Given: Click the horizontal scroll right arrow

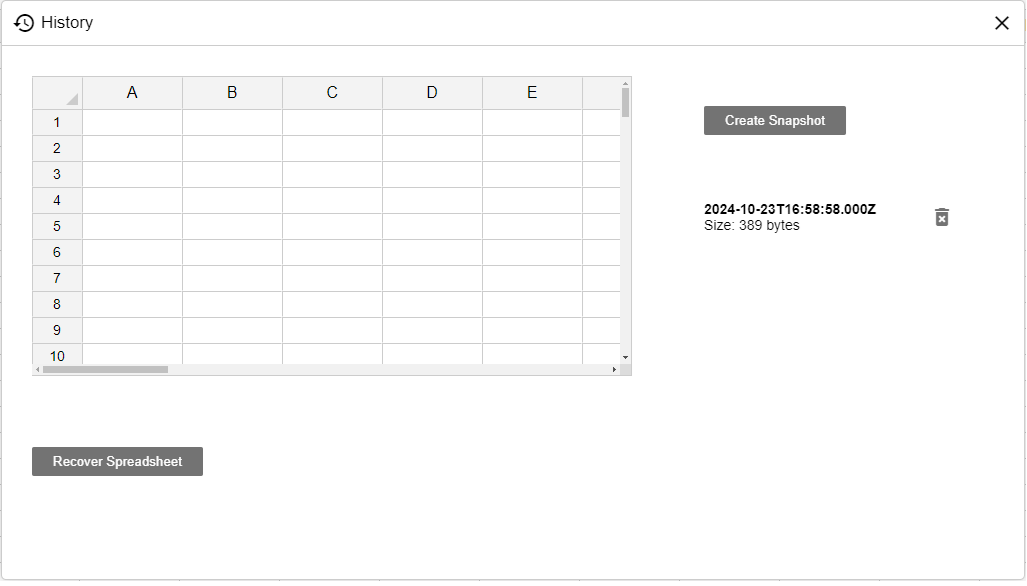Looking at the screenshot, I should (614, 370).
